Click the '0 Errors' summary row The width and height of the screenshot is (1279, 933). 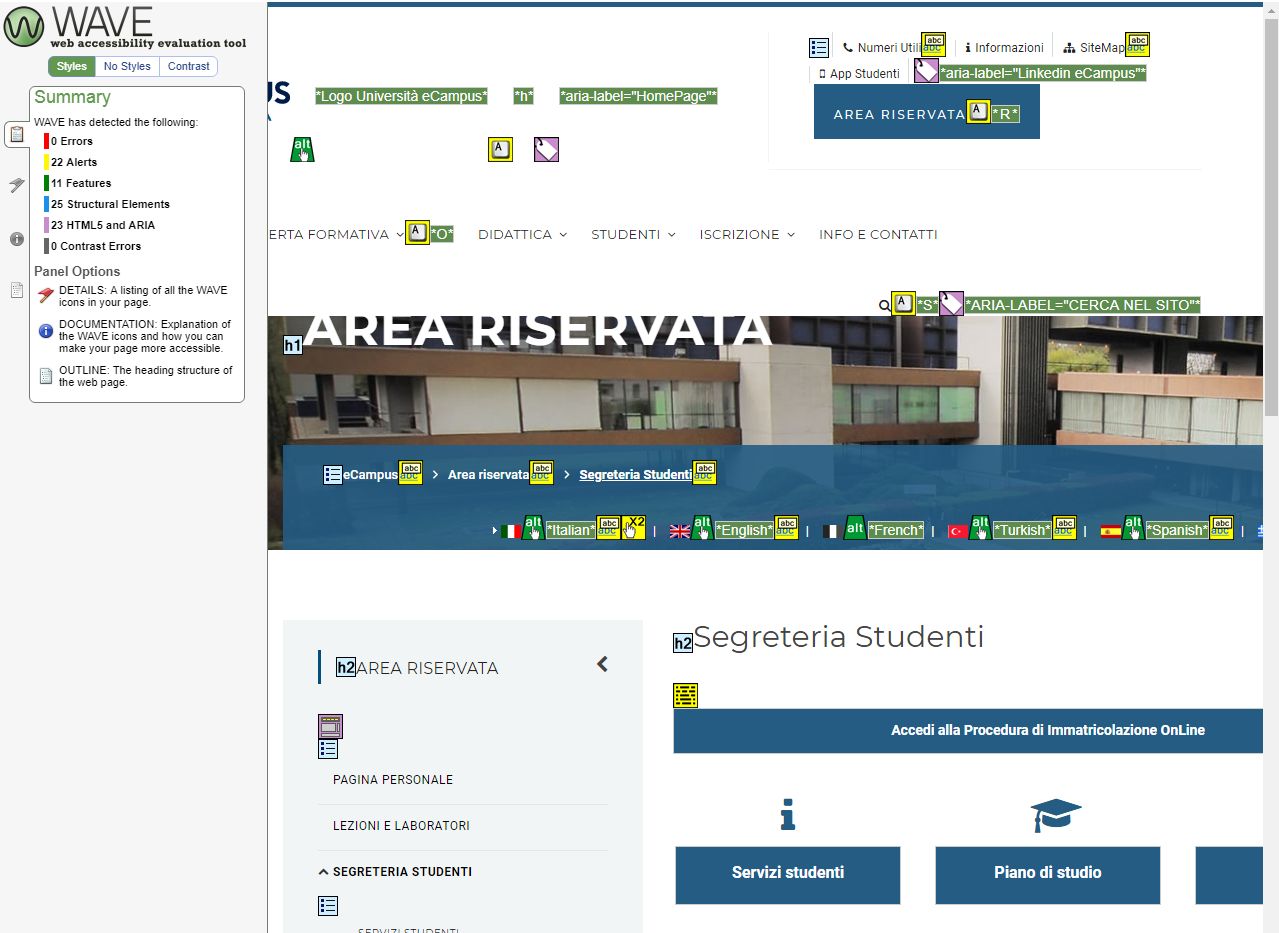(72, 141)
